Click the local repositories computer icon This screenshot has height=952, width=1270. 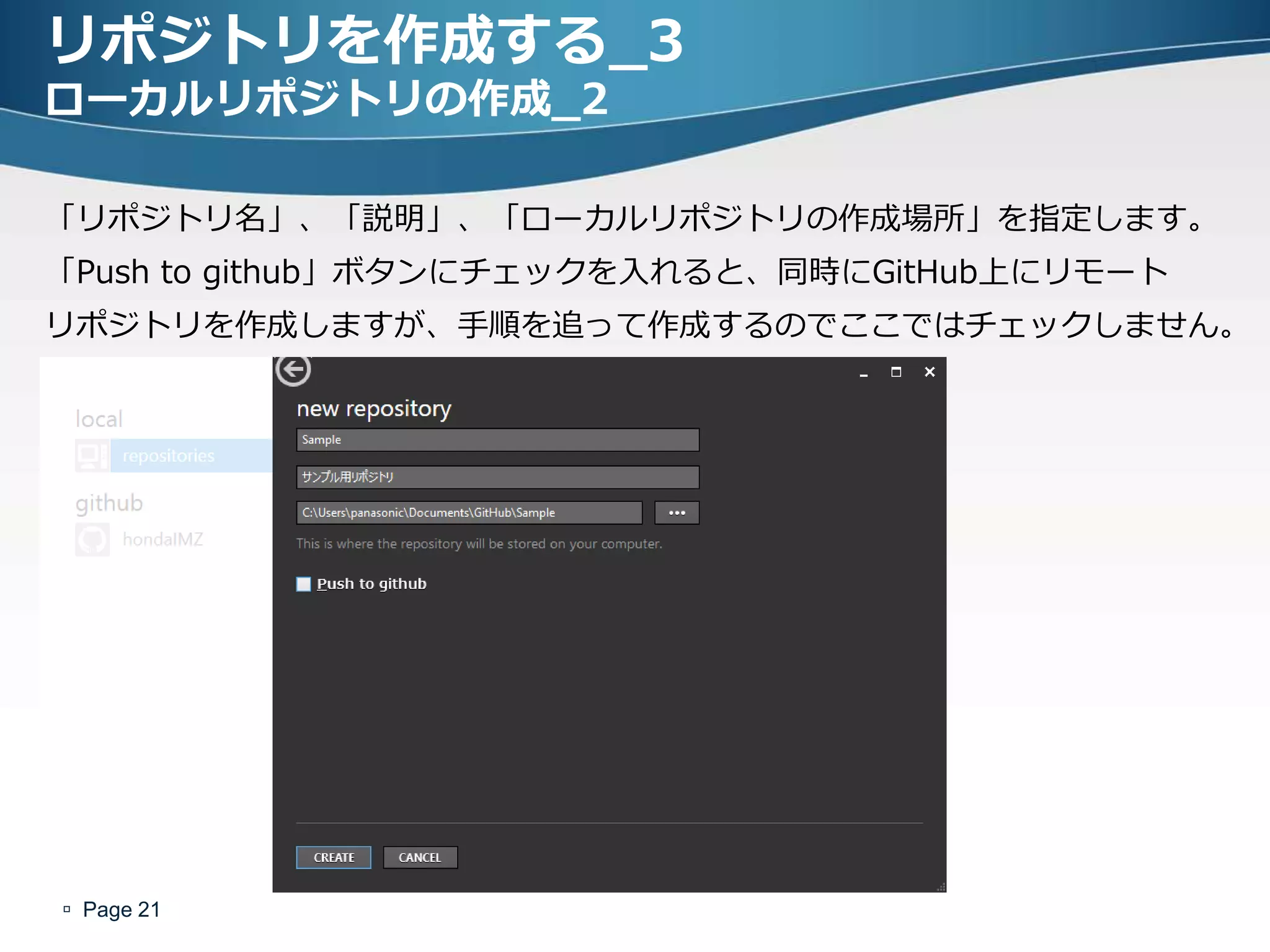(x=92, y=456)
